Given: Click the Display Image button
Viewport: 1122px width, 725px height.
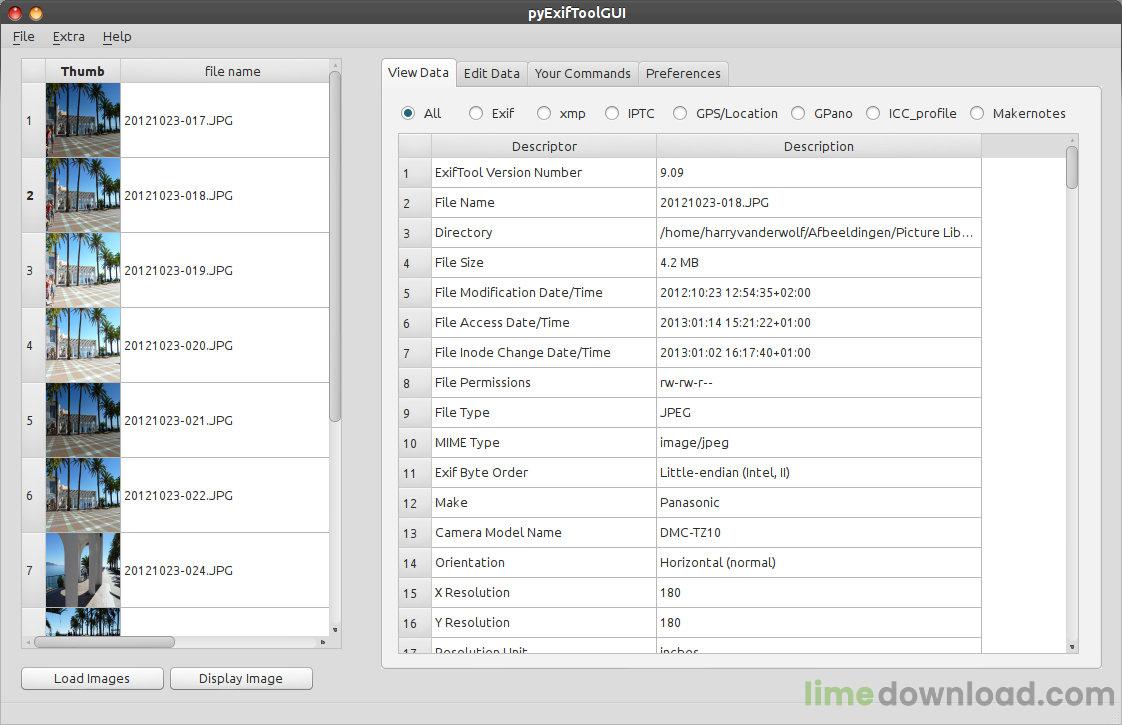Looking at the screenshot, I should coord(241,678).
